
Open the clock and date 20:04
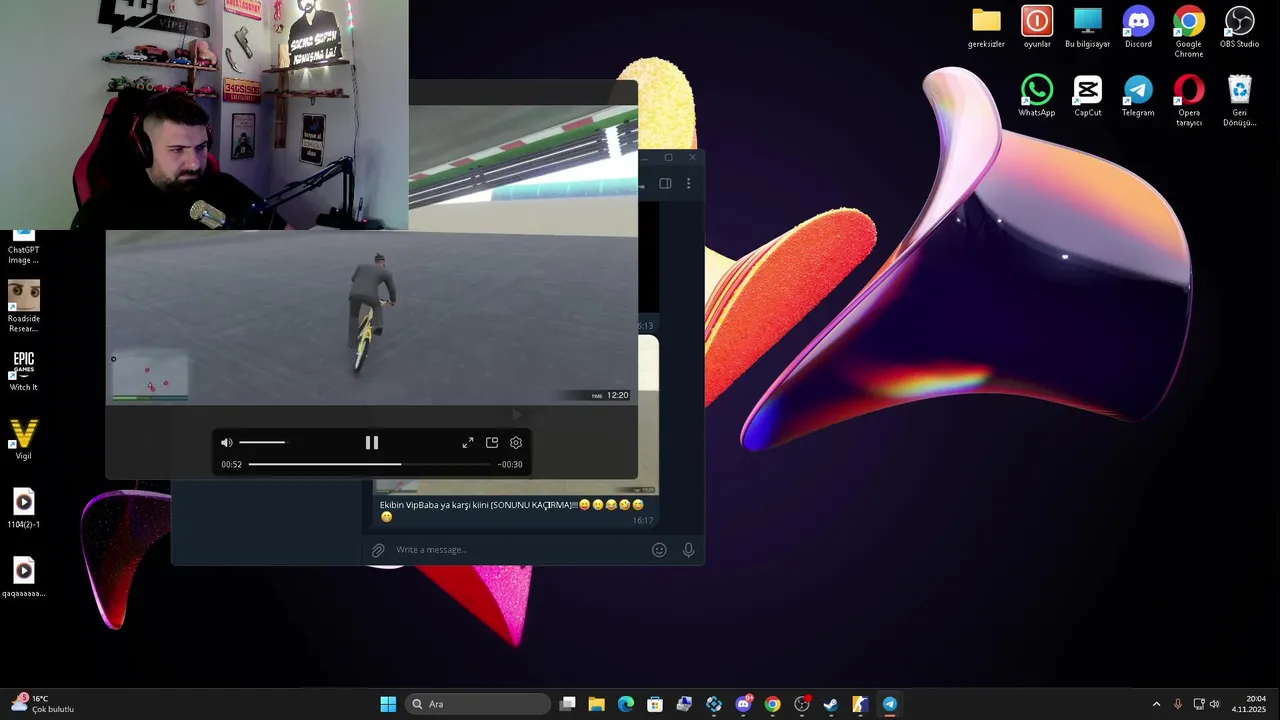click(x=1249, y=704)
